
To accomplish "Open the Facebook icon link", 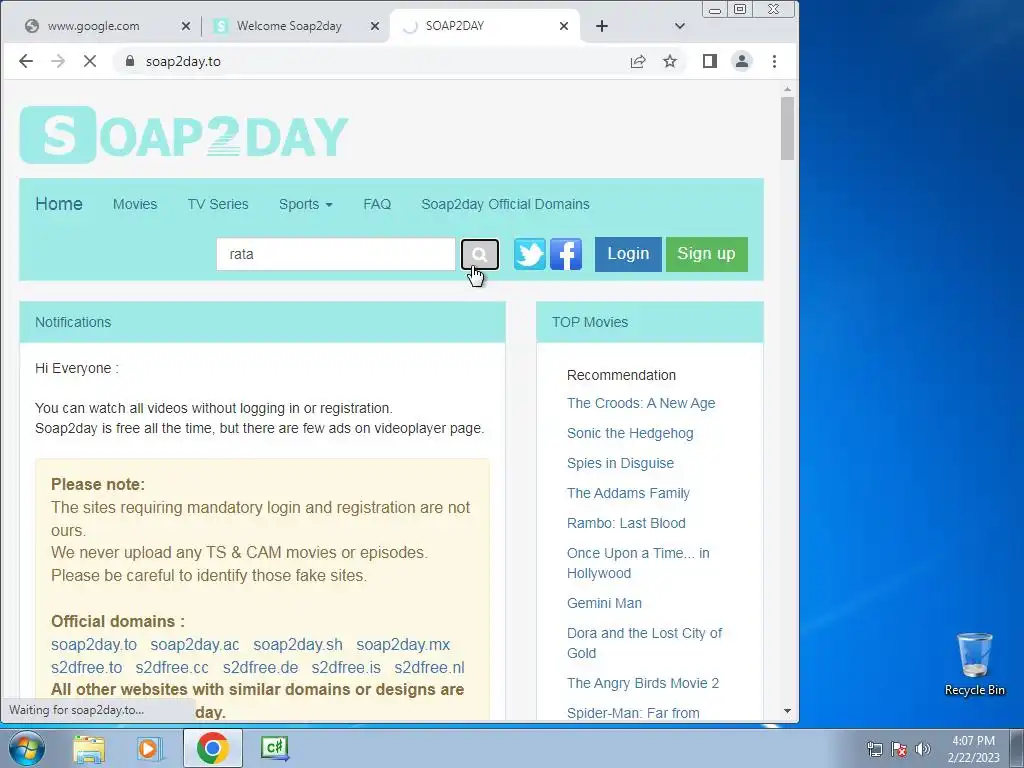I will coord(566,254).
